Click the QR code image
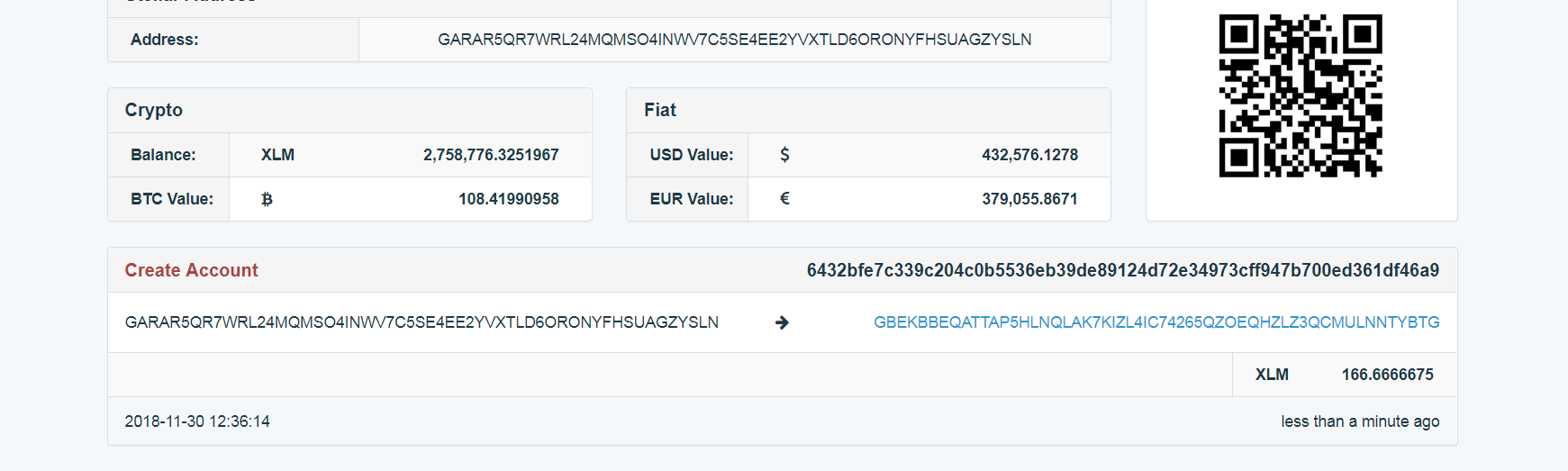Screen dimensions: 1568x471 [1300, 95]
